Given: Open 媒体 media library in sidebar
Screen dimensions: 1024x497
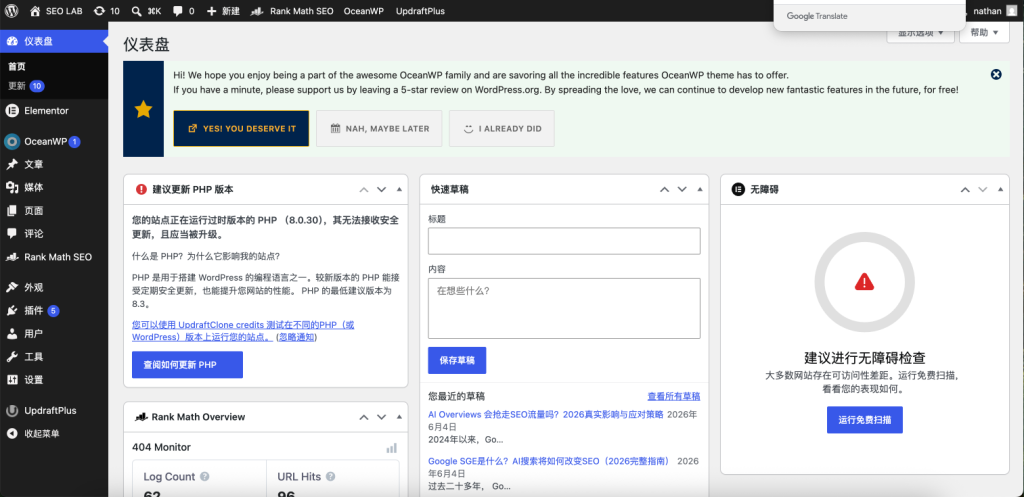Looking at the screenshot, I should [54, 187].
